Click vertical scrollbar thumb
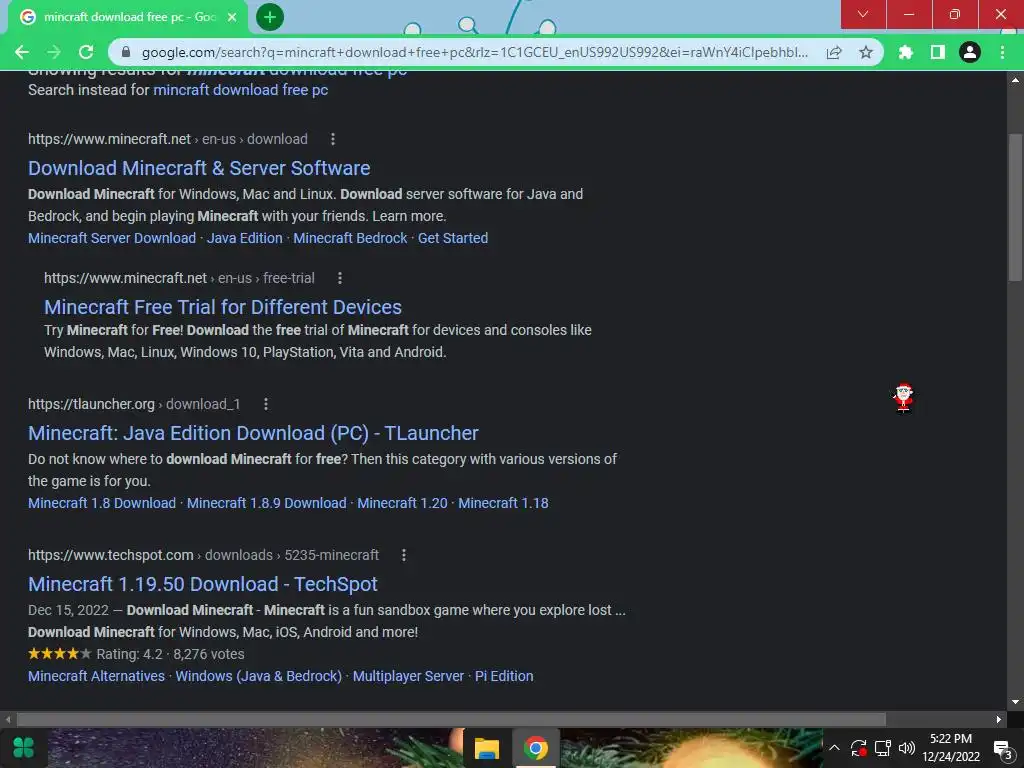Screen dimensions: 1024x768 click(1015, 208)
